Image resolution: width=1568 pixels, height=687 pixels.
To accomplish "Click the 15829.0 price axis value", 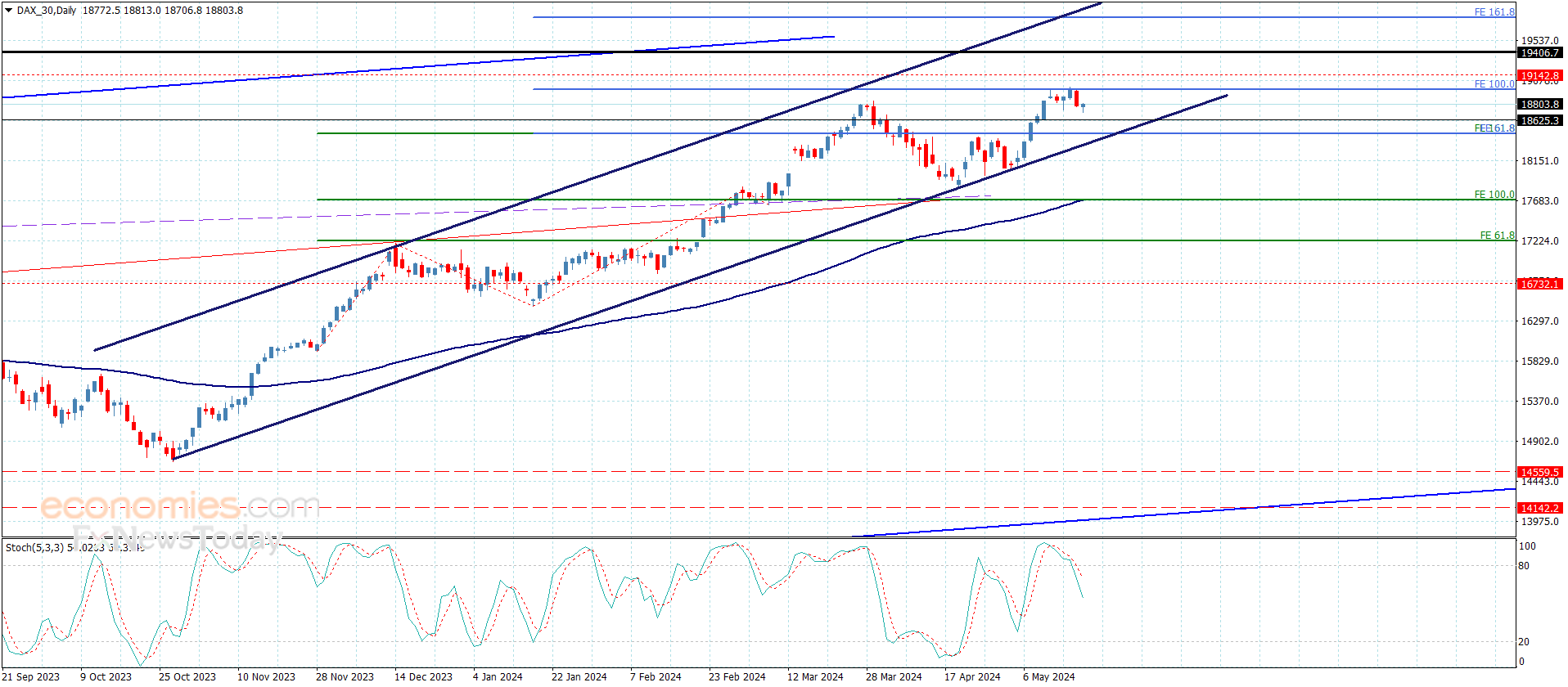I will click(x=1539, y=361).
